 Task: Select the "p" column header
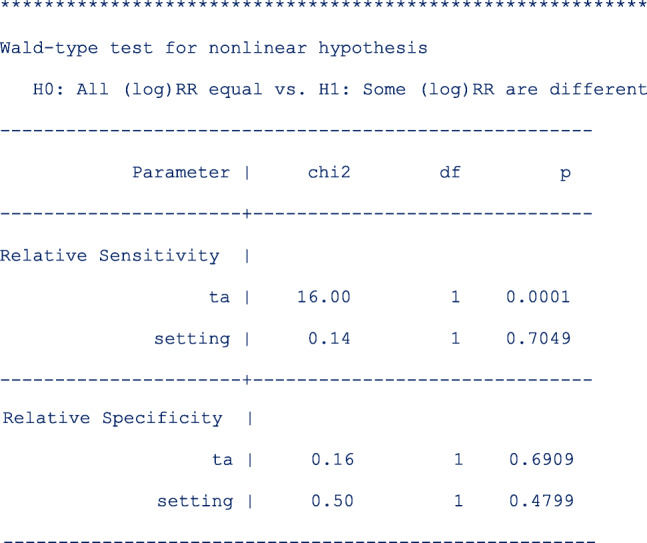565,172
